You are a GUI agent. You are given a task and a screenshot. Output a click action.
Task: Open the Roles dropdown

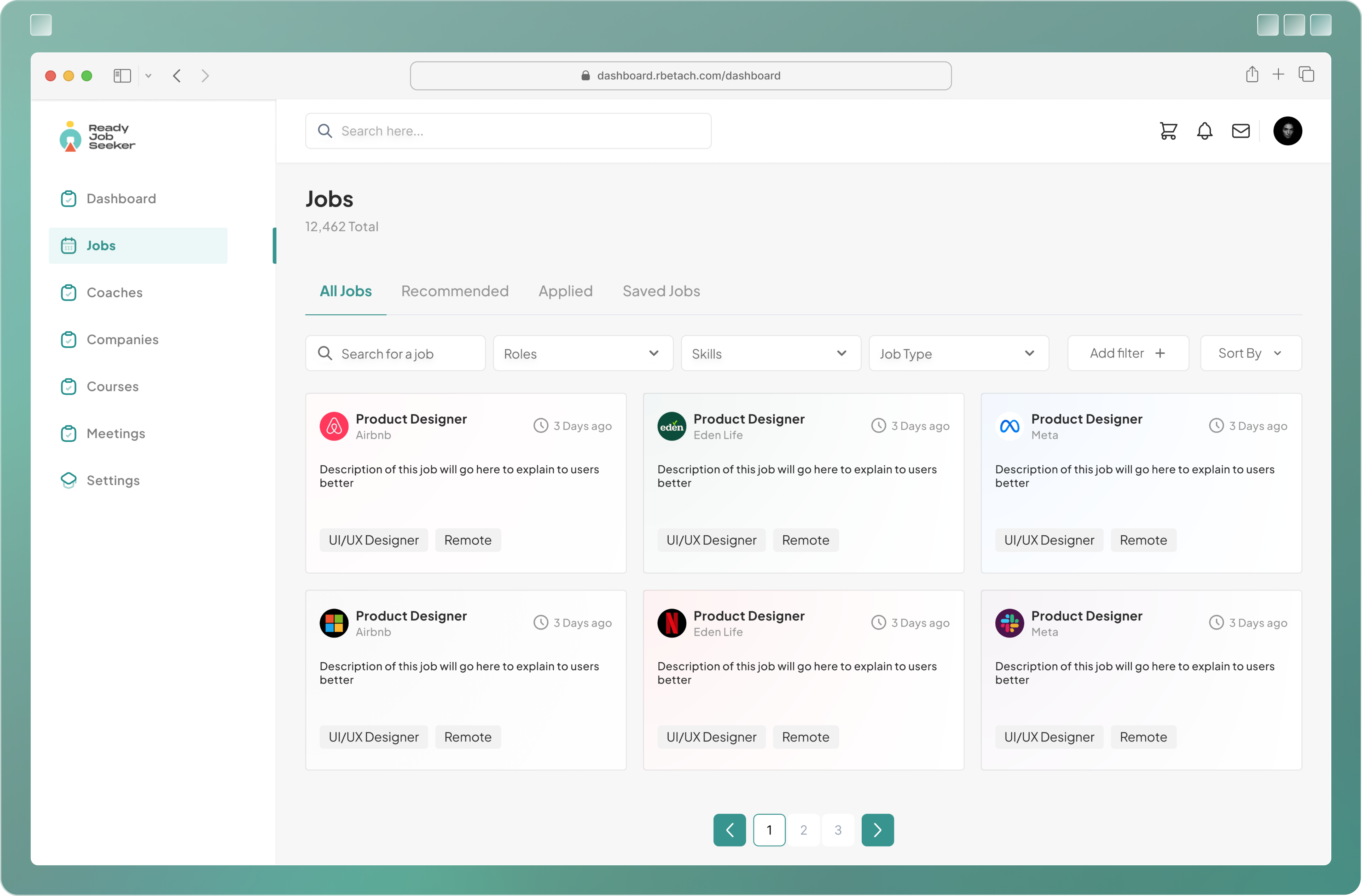point(583,353)
